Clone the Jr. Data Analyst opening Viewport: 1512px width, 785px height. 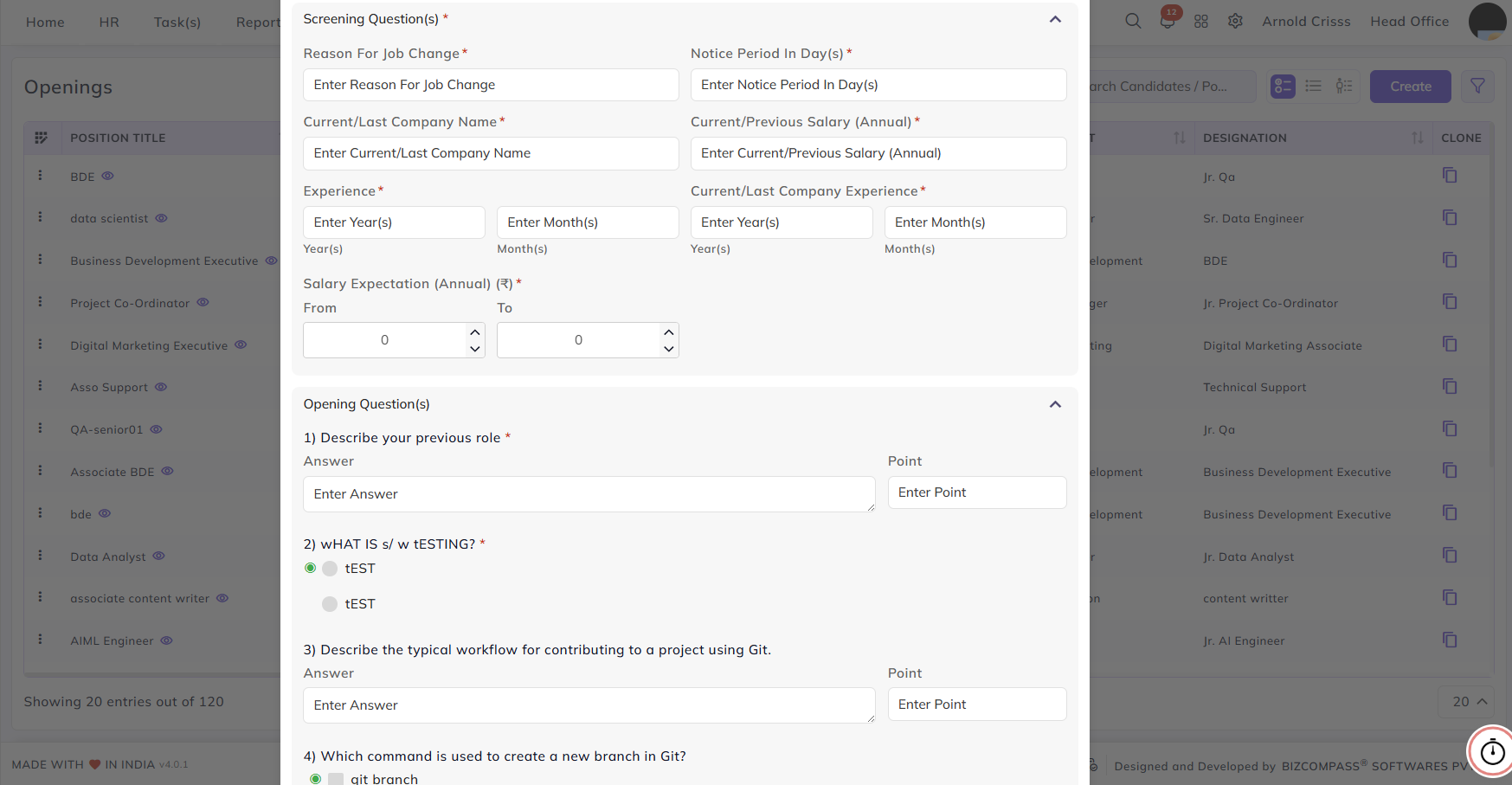tap(1450, 556)
